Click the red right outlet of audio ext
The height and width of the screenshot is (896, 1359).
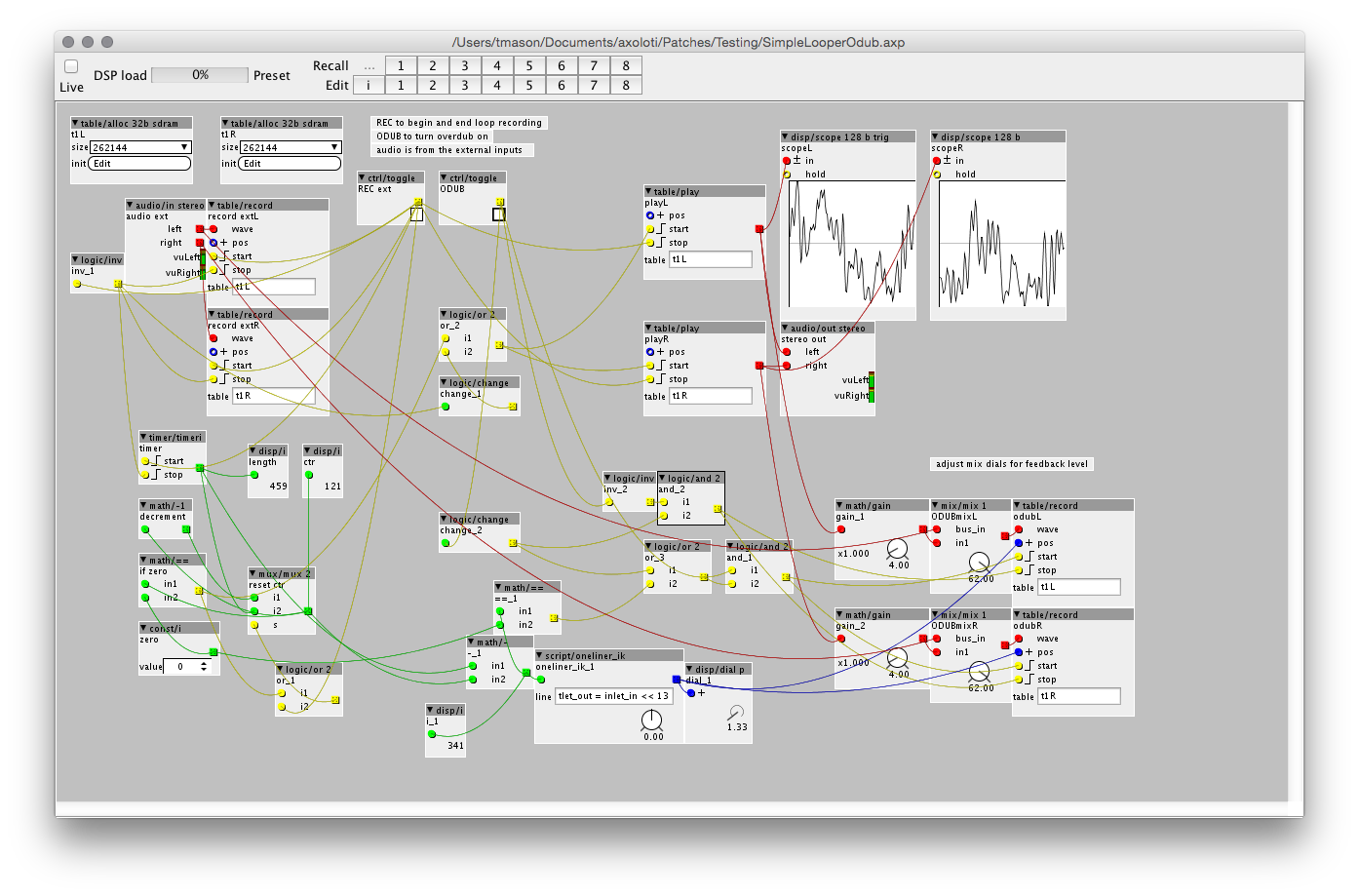[x=200, y=243]
